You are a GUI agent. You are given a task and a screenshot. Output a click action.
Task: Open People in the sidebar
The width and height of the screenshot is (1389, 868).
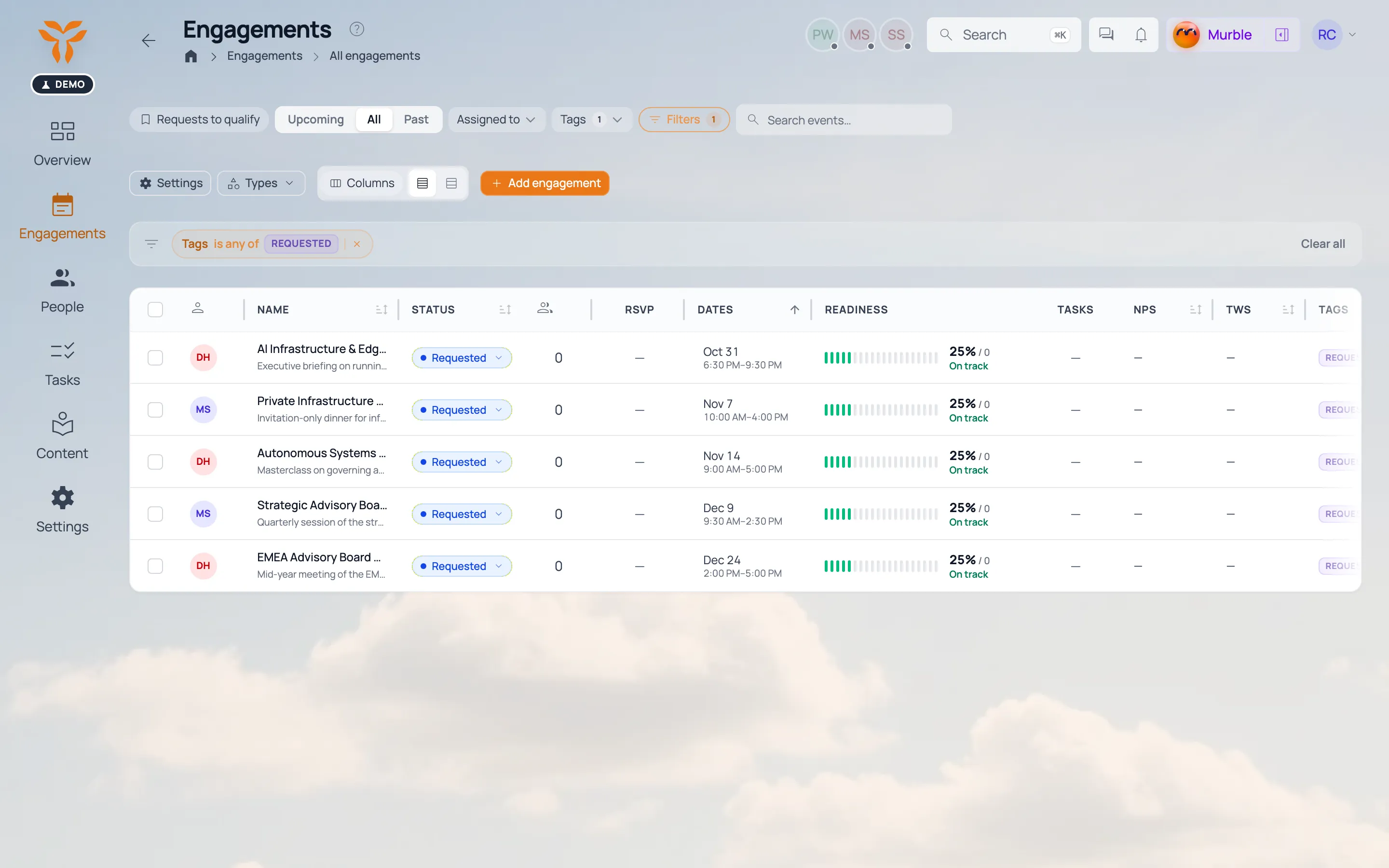pos(62,290)
